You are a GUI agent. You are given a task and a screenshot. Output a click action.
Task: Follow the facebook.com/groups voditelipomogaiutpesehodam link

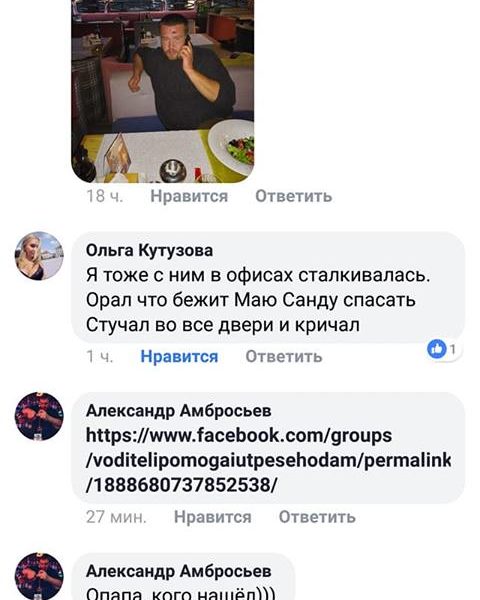point(268,460)
